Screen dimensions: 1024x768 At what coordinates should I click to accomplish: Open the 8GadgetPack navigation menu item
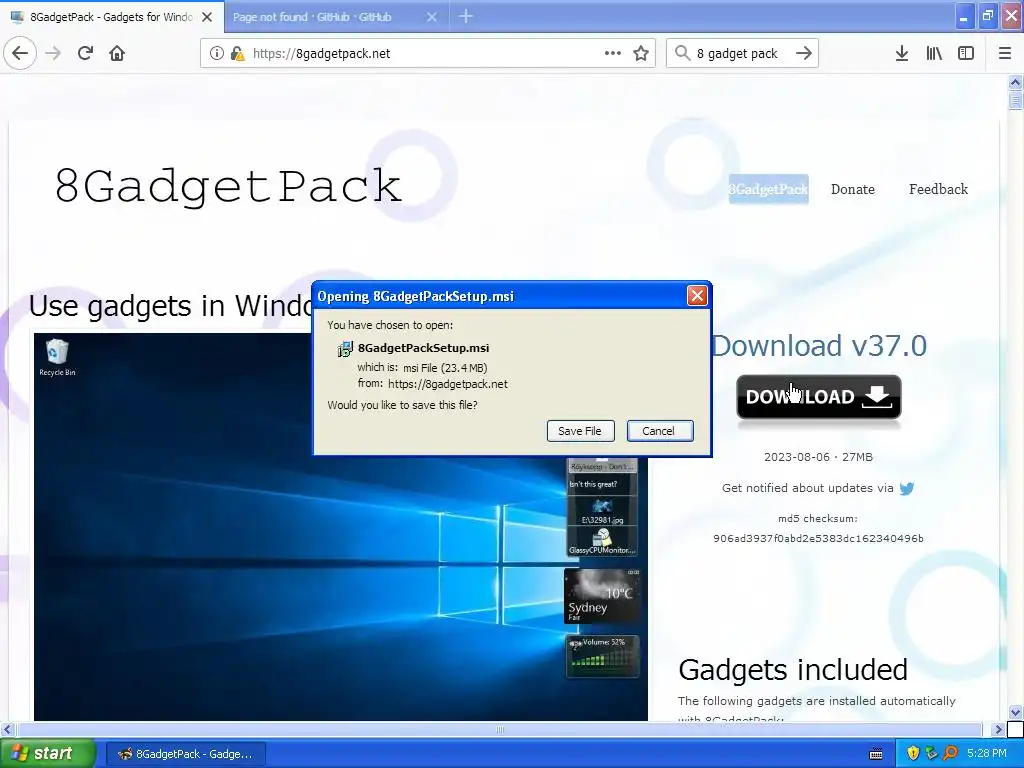[x=769, y=189]
